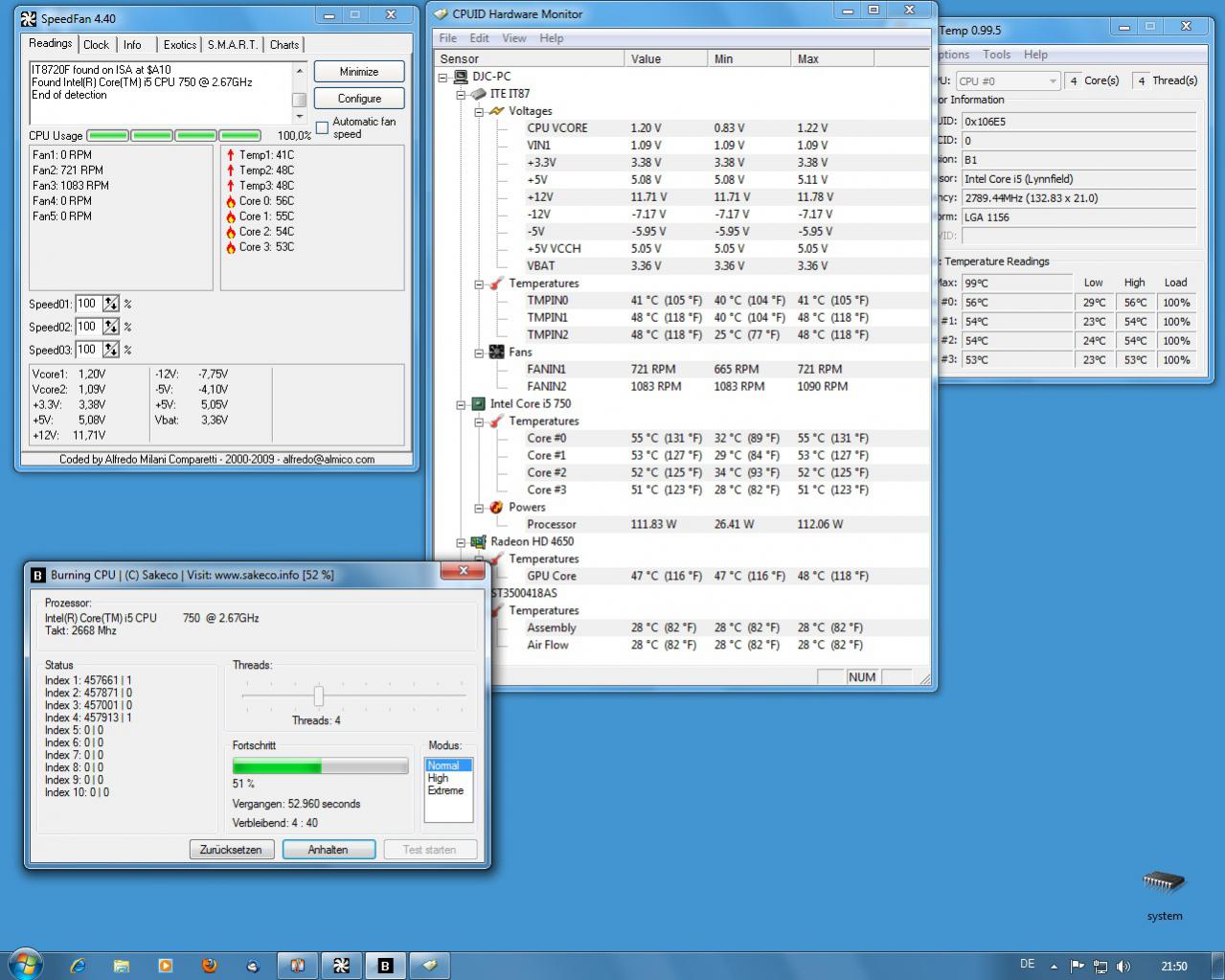Click the network tray icon

pyautogui.click(x=1100, y=966)
